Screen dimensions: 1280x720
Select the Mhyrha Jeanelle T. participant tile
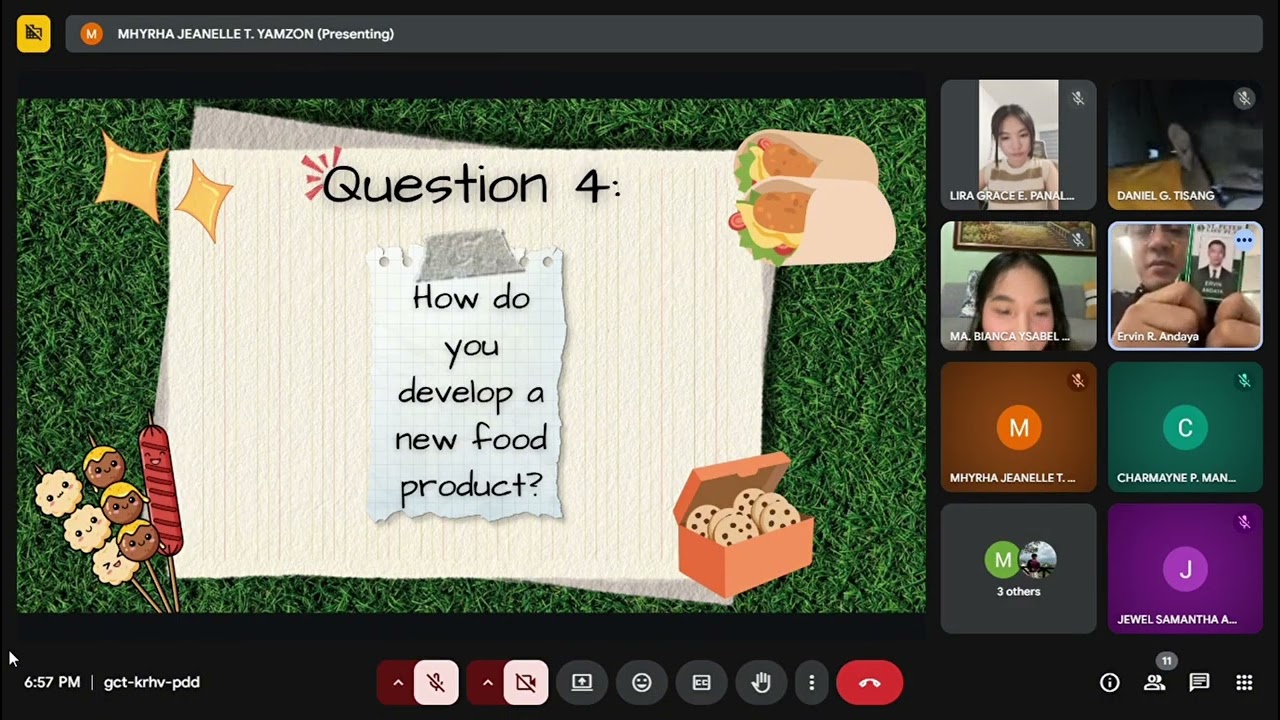(1018, 427)
